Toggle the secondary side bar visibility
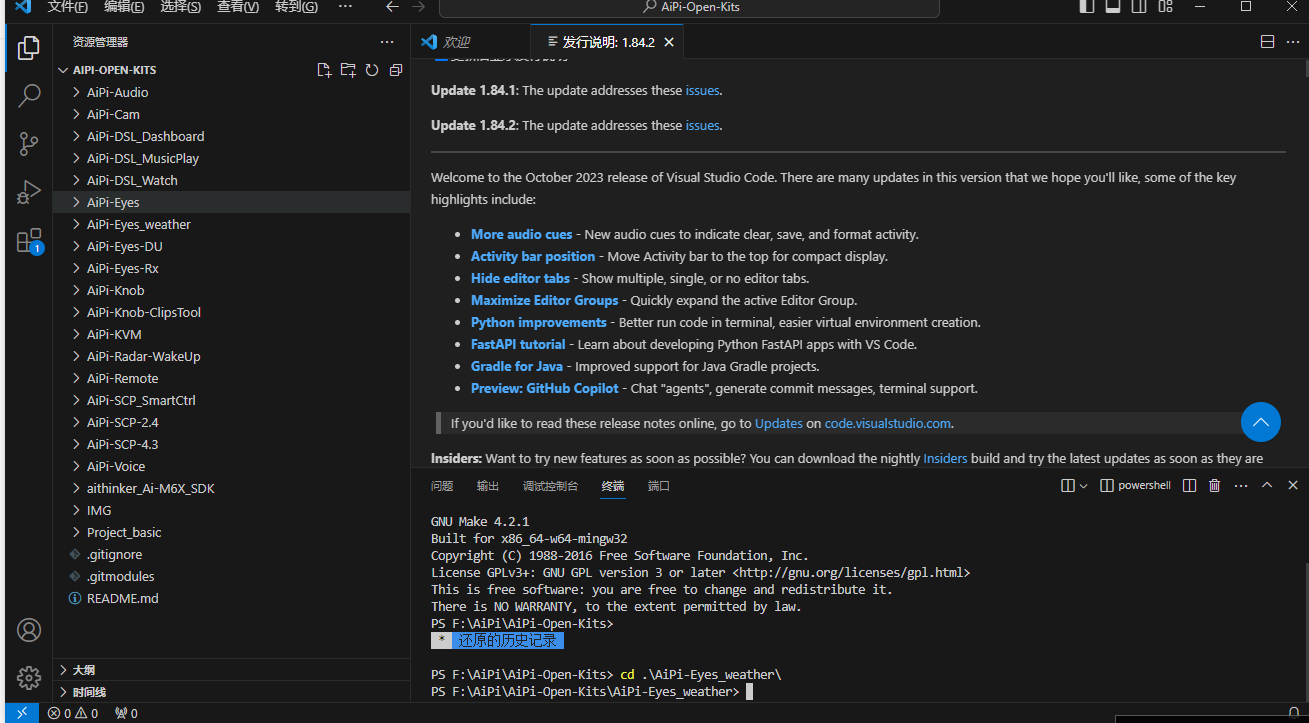This screenshot has width=1309, height=723. click(1138, 7)
